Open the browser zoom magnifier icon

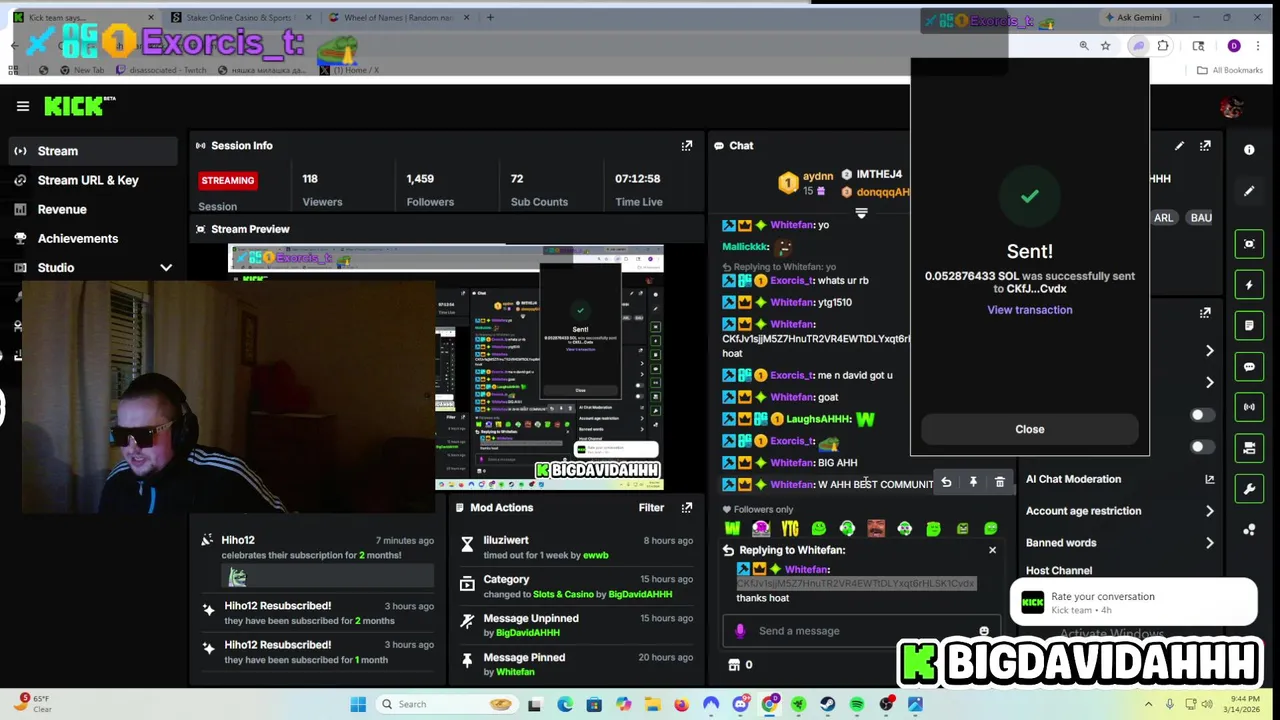1083,46
